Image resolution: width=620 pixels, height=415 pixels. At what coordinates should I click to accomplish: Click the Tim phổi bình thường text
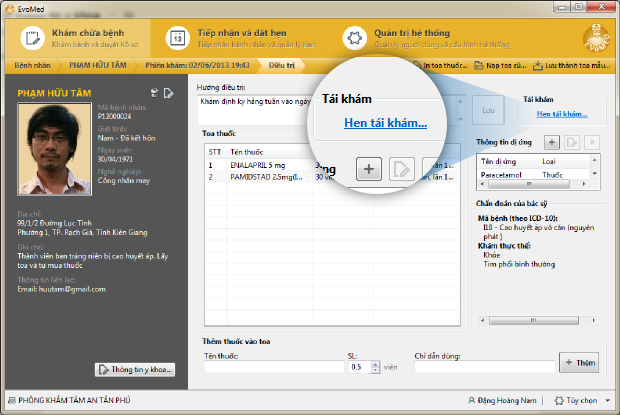click(519, 264)
